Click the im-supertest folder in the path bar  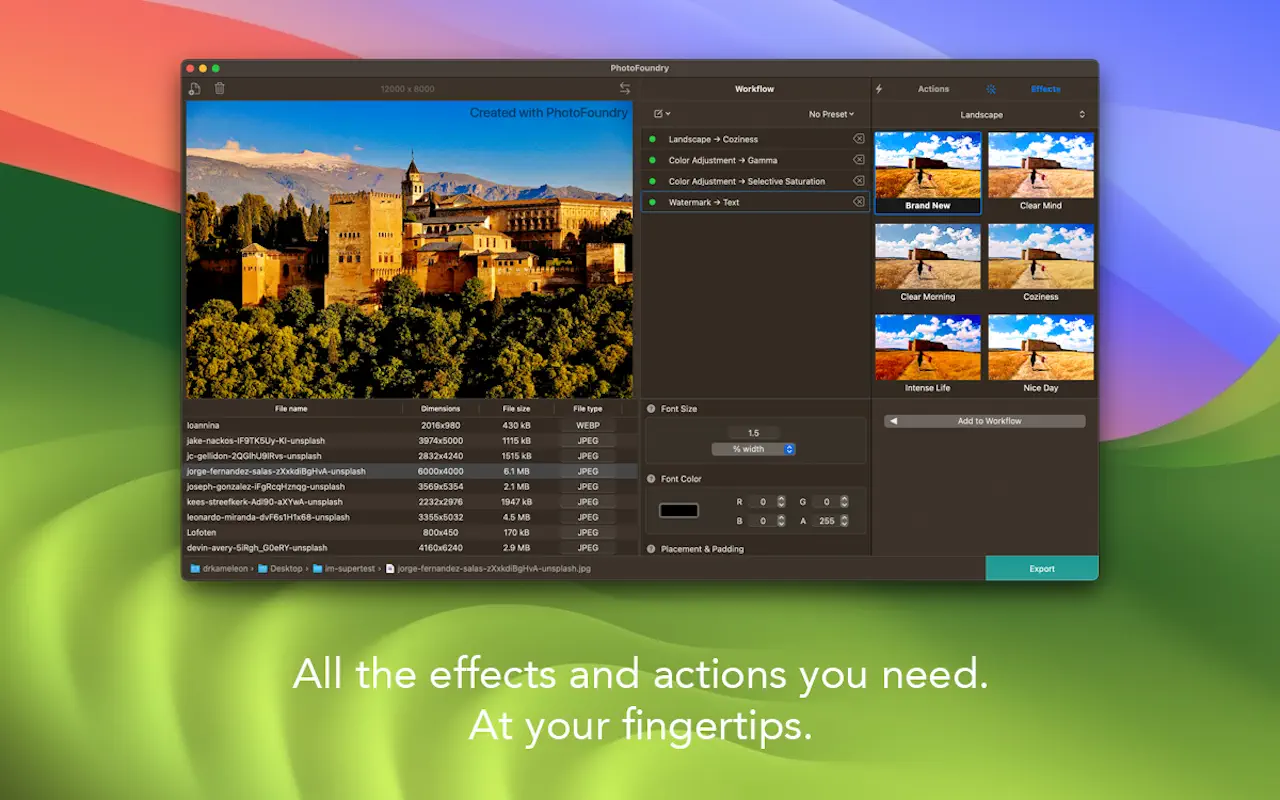coord(343,568)
